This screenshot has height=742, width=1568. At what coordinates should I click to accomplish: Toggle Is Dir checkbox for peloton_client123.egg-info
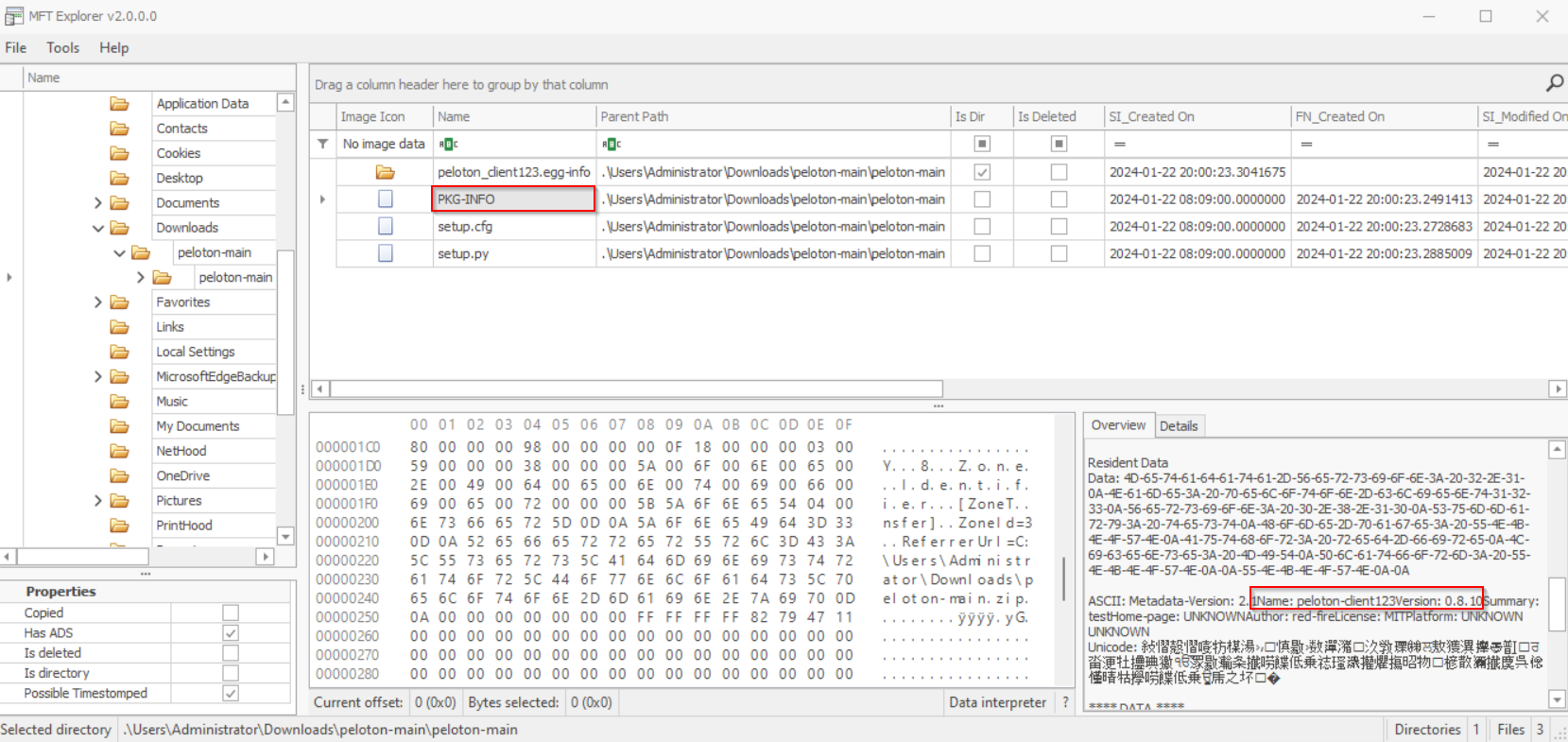pyautogui.click(x=982, y=172)
